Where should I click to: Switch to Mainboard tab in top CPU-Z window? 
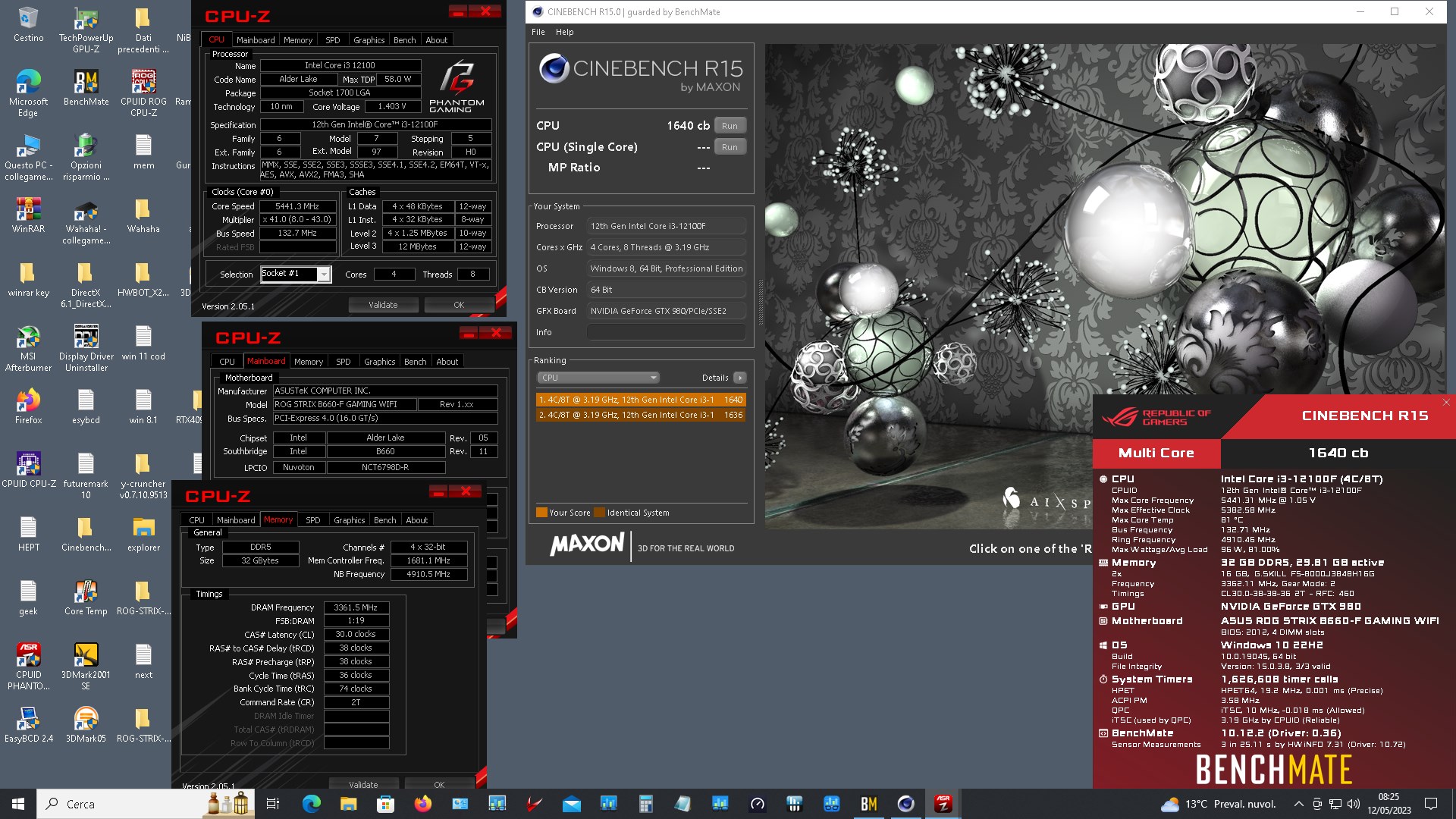coord(256,39)
